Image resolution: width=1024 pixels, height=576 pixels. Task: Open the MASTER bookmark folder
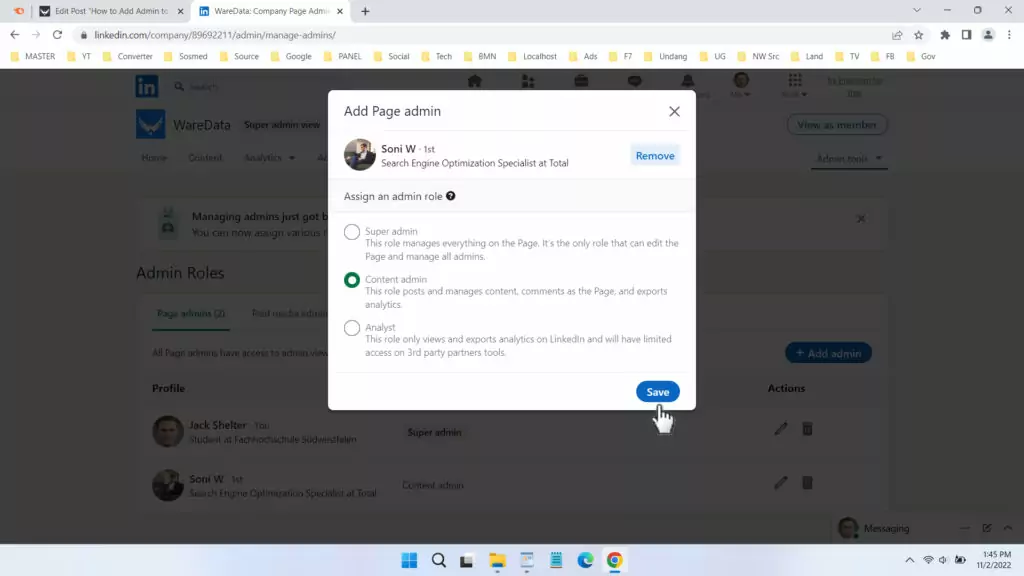pyautogui.click(x=33, y=56)
